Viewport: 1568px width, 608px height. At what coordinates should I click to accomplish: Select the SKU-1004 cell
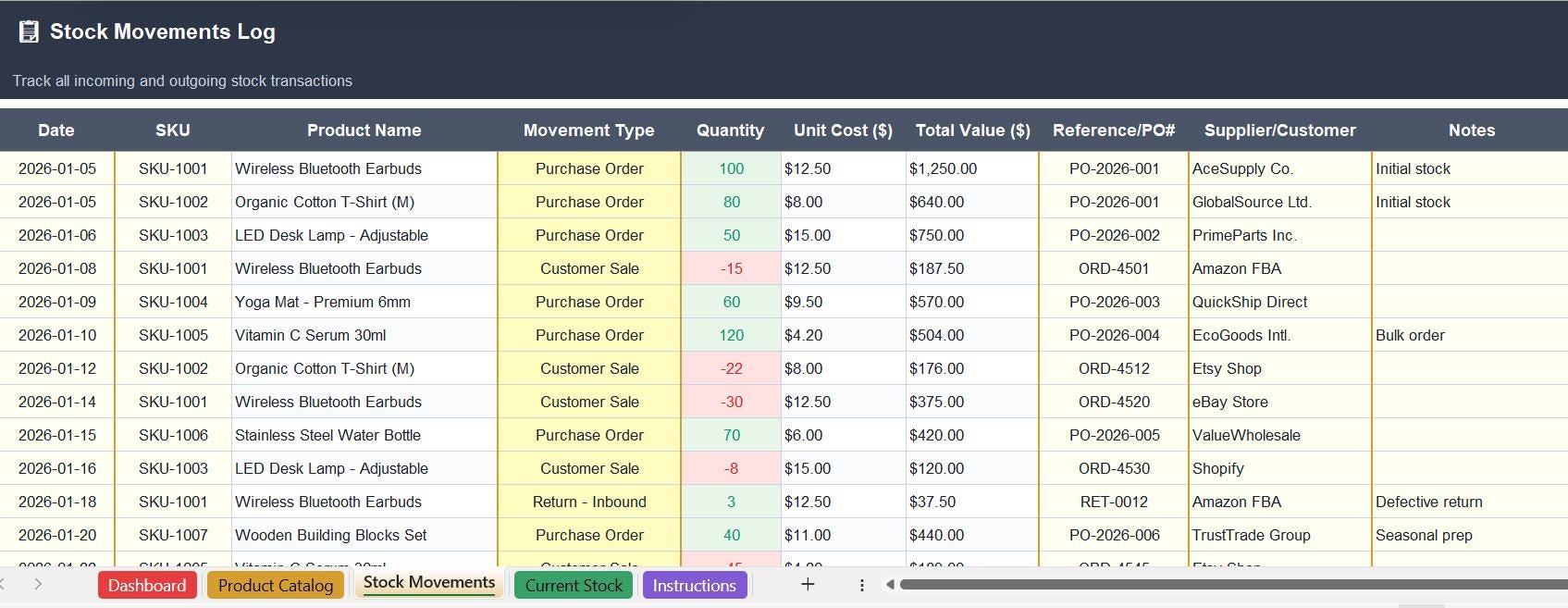[173, 302]
